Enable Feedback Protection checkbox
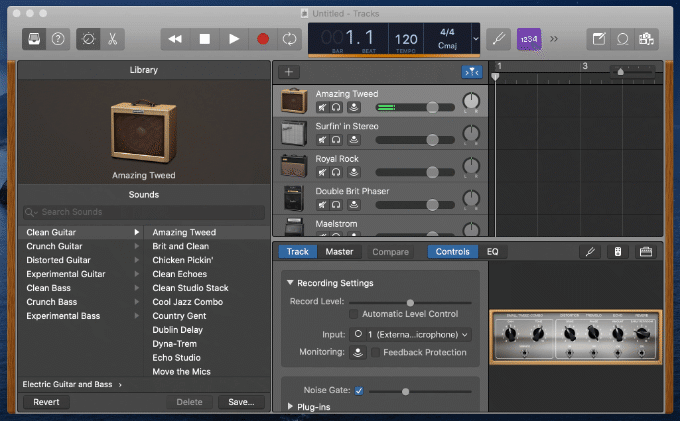 pyautogui.click(x=376, y=352)
